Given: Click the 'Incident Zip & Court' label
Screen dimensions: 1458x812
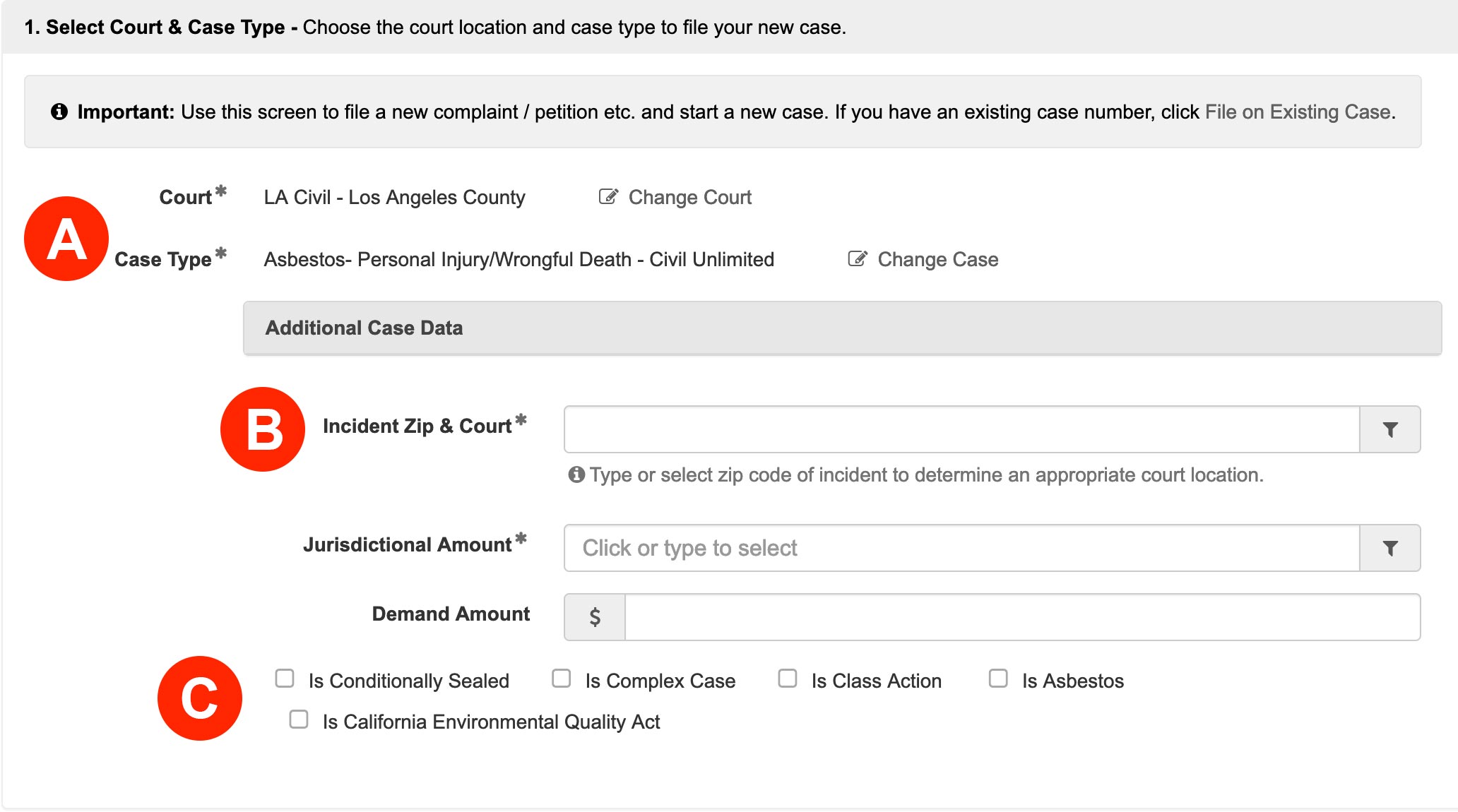Looking at the screenshot, I should 417,426.
